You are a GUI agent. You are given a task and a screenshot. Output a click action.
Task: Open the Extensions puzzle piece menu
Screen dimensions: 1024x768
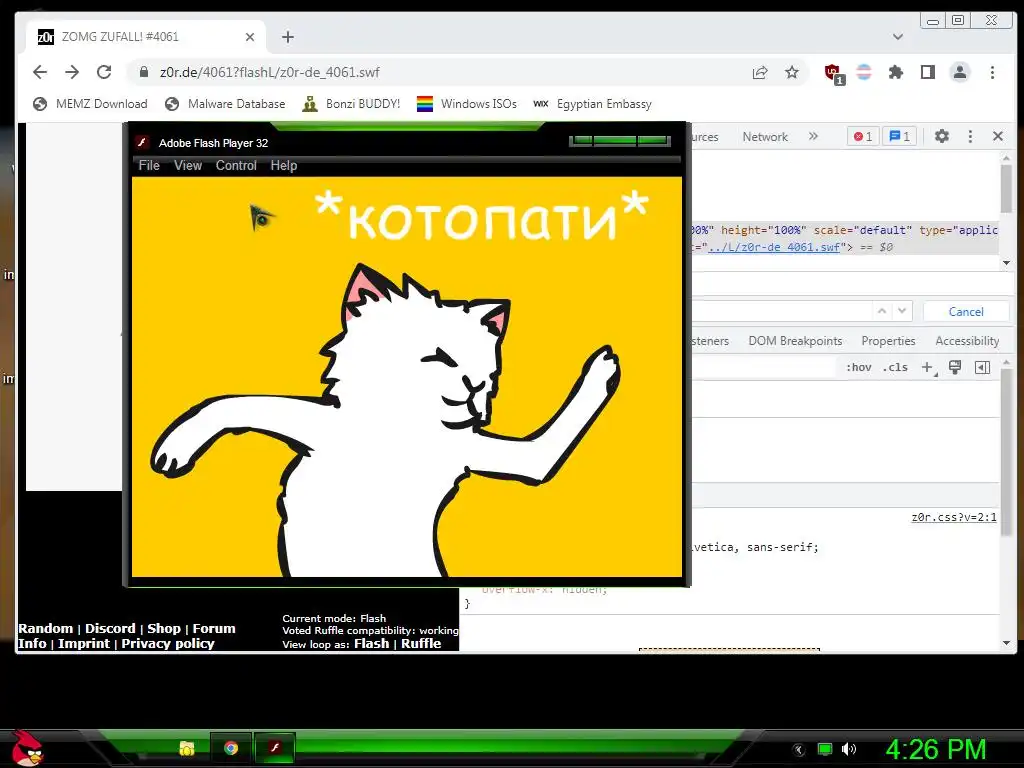[x=895, y=72]
